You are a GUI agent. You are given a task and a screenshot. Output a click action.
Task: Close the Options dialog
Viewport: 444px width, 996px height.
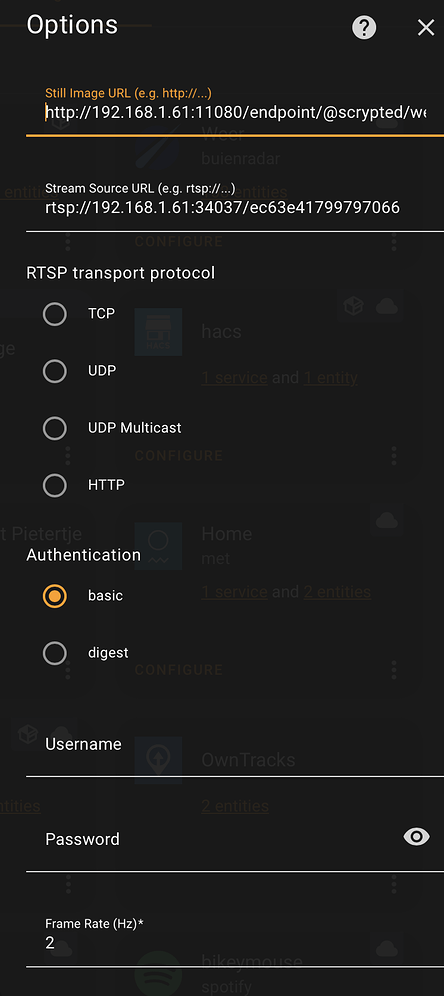(x=426, y=27)
